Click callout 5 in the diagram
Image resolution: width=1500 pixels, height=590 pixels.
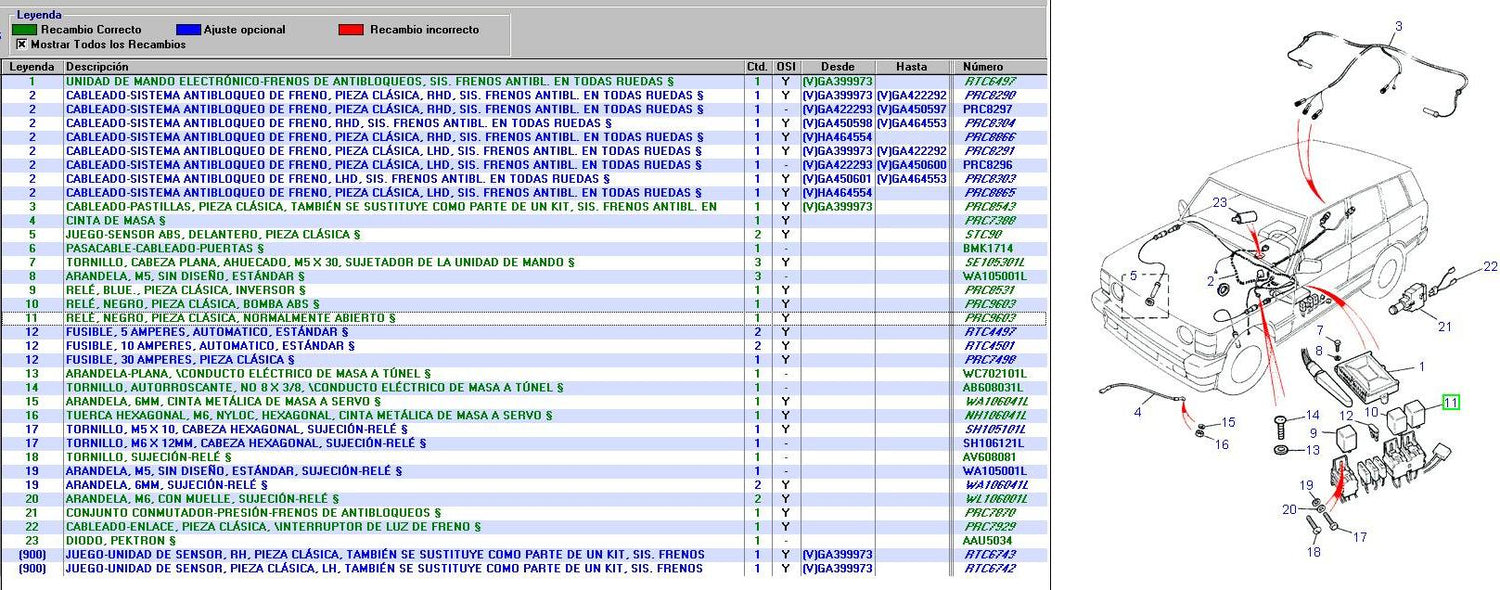click(x=1134, y=275)
